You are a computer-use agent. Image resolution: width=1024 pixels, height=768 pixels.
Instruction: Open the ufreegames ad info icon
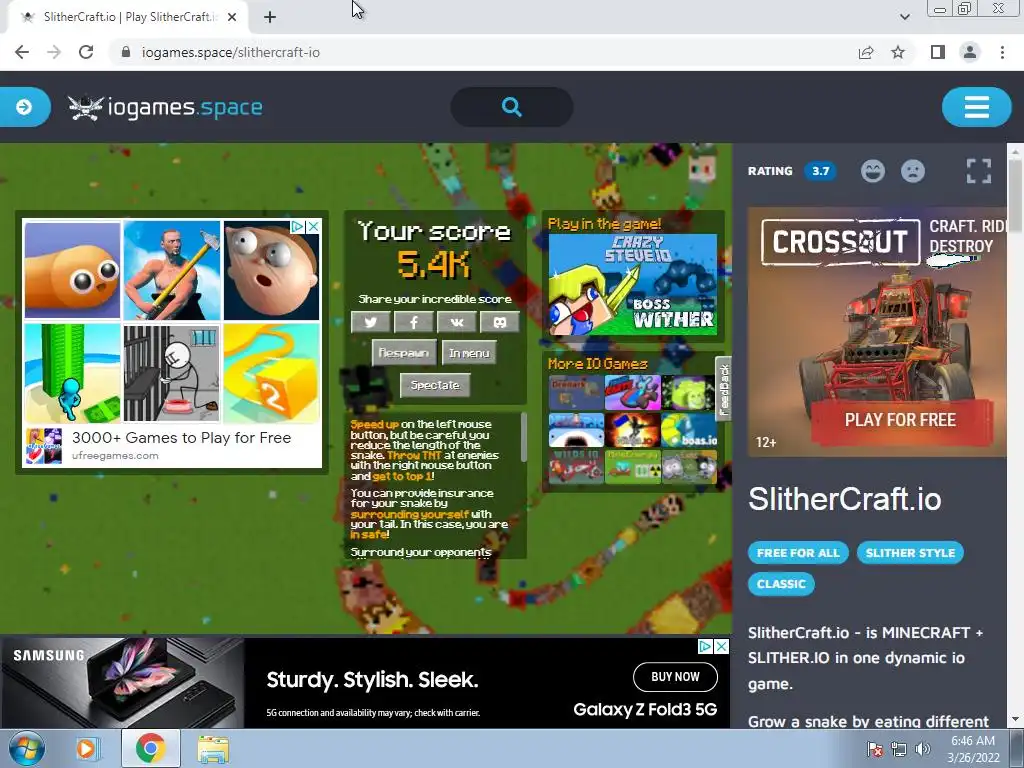[298, 226]
